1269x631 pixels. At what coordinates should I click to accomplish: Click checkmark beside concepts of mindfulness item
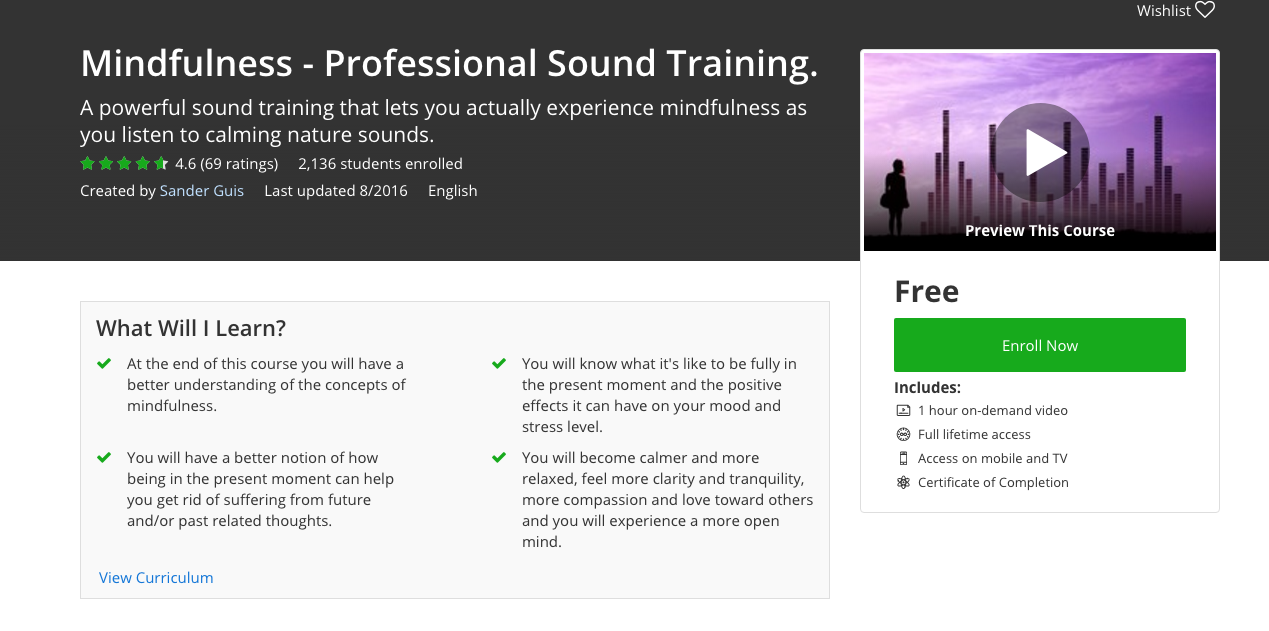tap(104, 364)
